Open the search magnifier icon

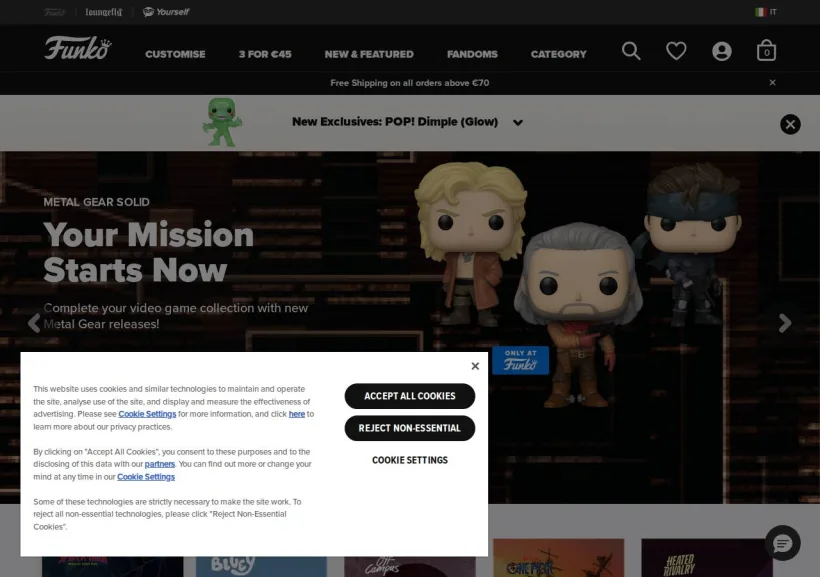(631, 51)
